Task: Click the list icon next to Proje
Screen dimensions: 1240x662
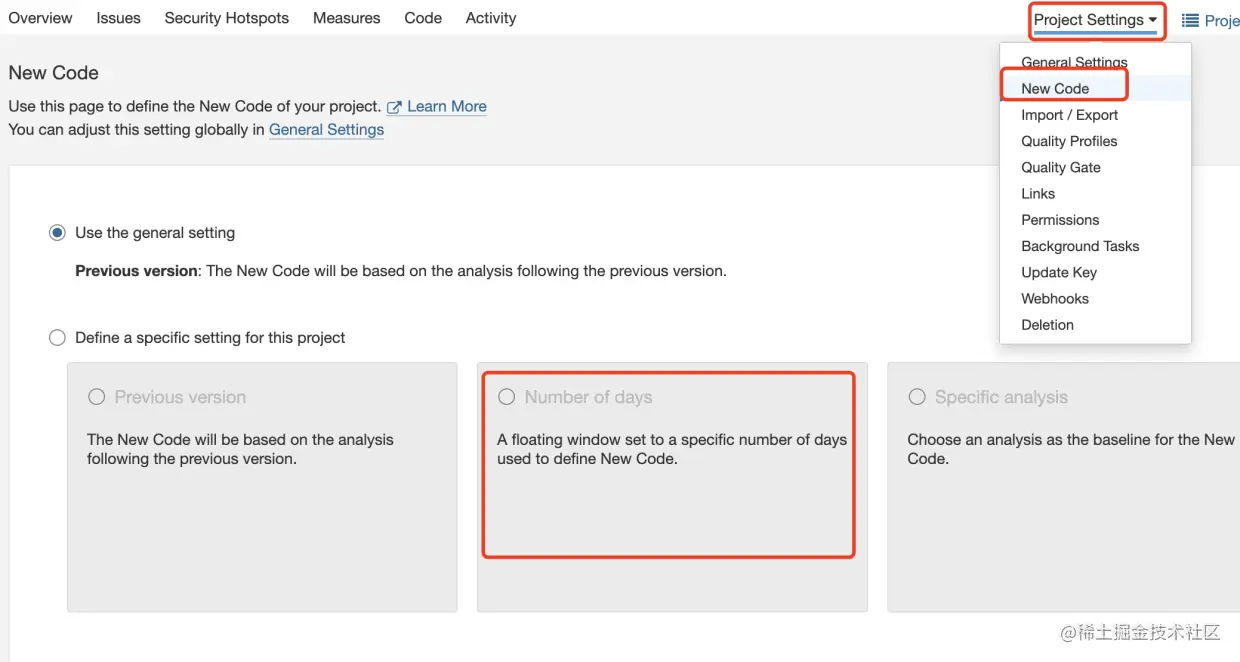Action: (1190, 20)
